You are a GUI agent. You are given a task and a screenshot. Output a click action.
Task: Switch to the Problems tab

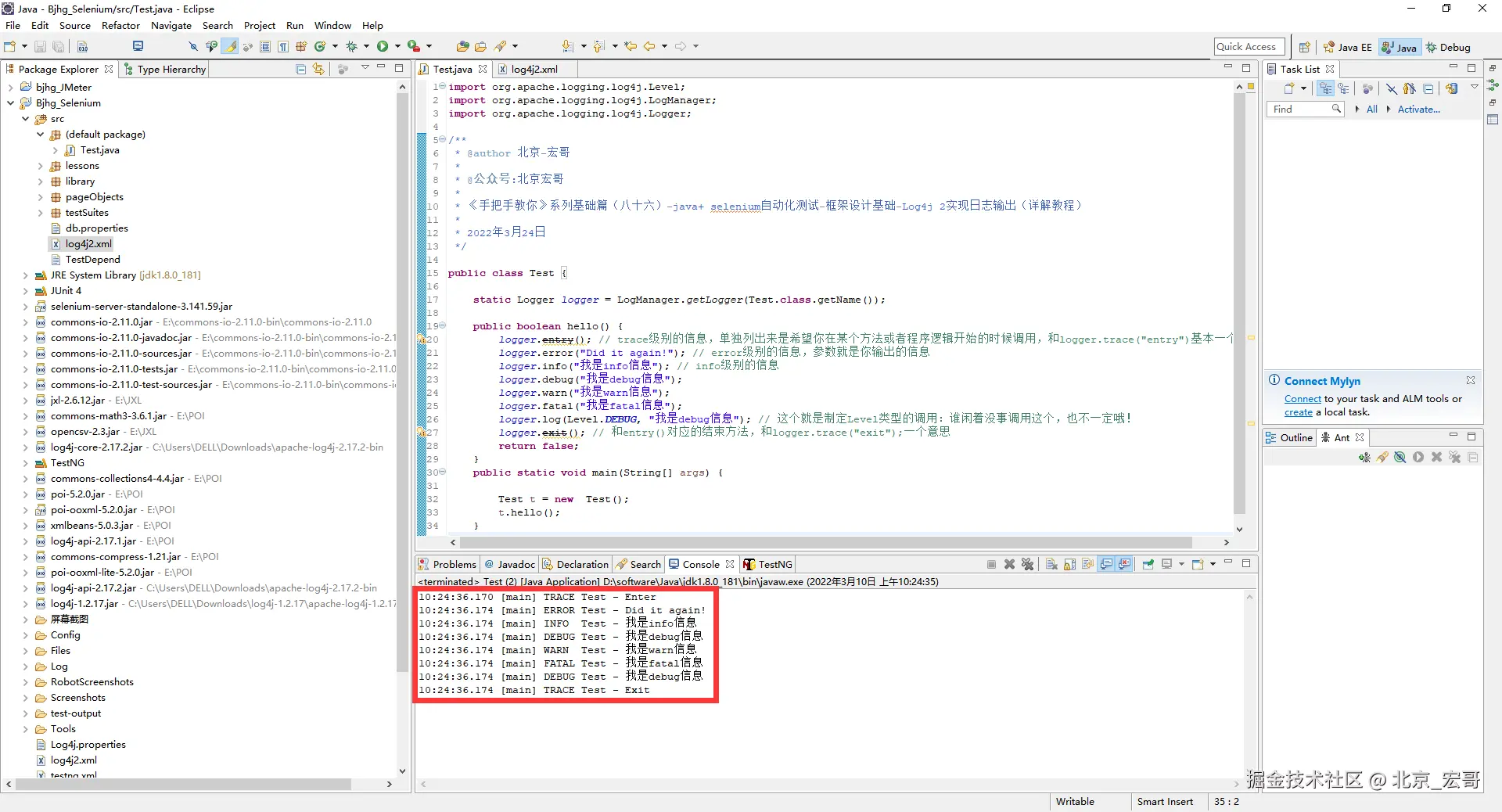click(x=447, y=564)
